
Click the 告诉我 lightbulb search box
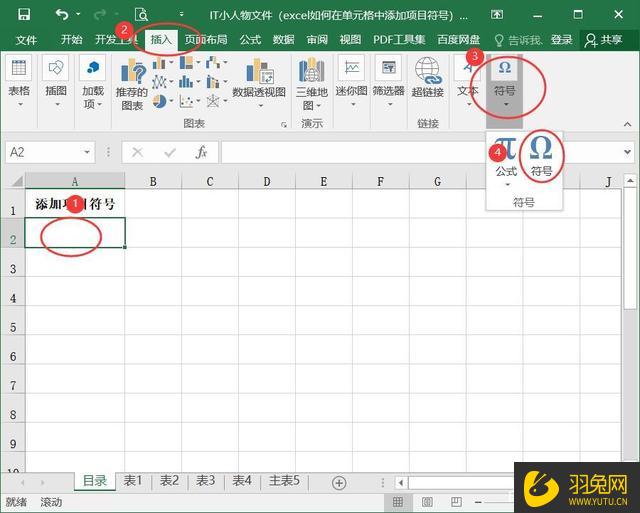tap(518, 40)
